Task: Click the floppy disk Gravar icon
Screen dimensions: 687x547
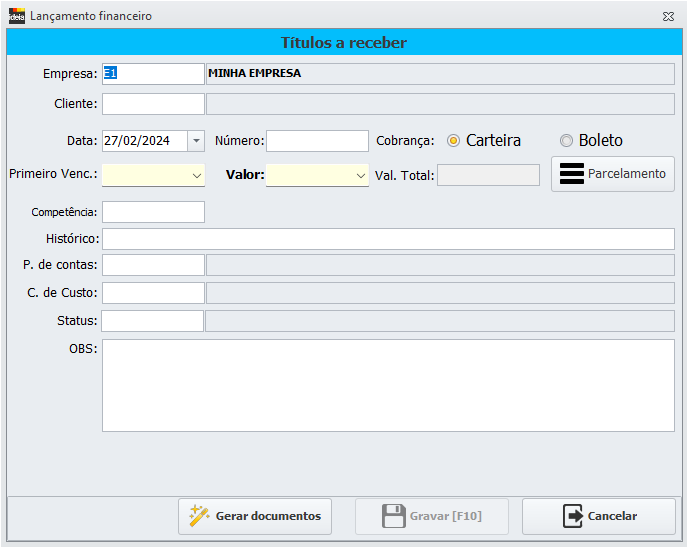Action: click(393, 516)
